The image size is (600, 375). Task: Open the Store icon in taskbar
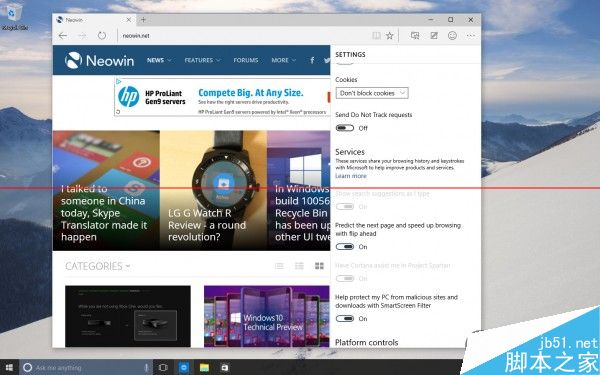coord(225,368)
